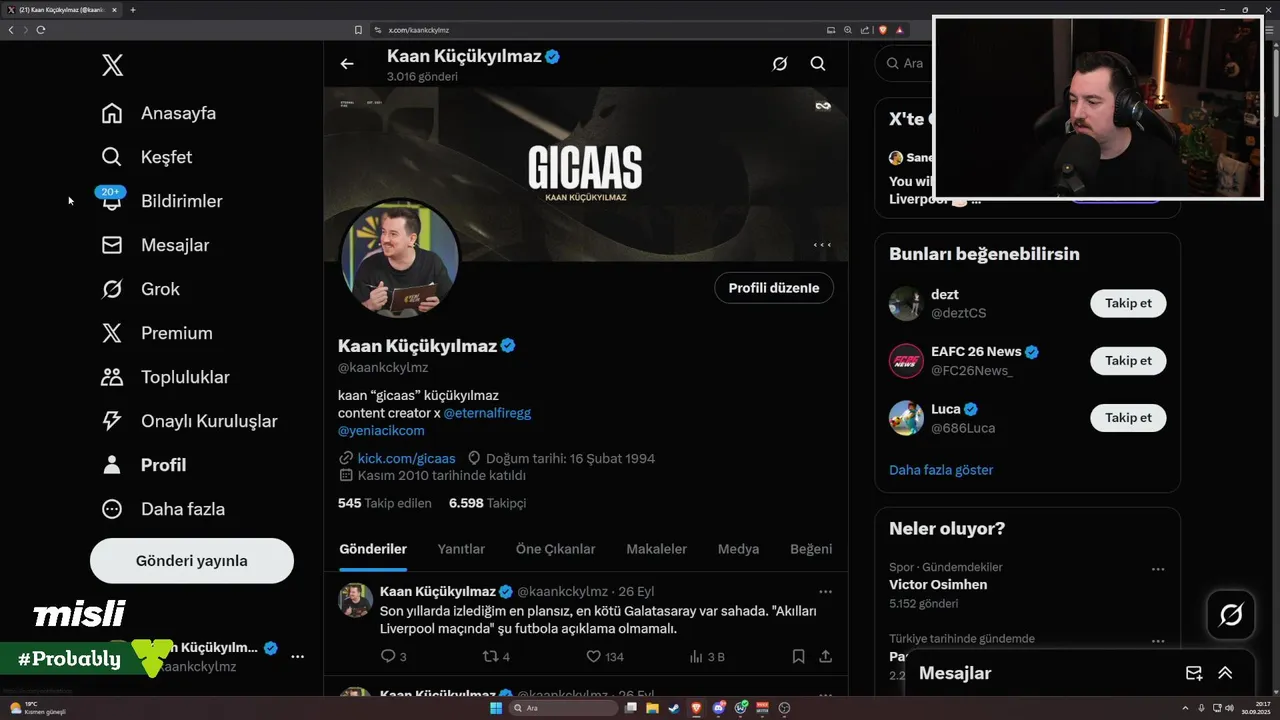Click Daha fazla göster link
The width and height of the screenshot is (1280, 720).
(x=941, y=470)
